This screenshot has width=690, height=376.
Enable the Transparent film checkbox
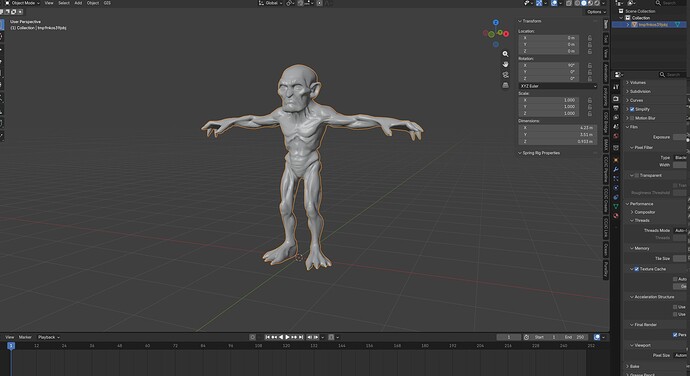click(636, 175)
